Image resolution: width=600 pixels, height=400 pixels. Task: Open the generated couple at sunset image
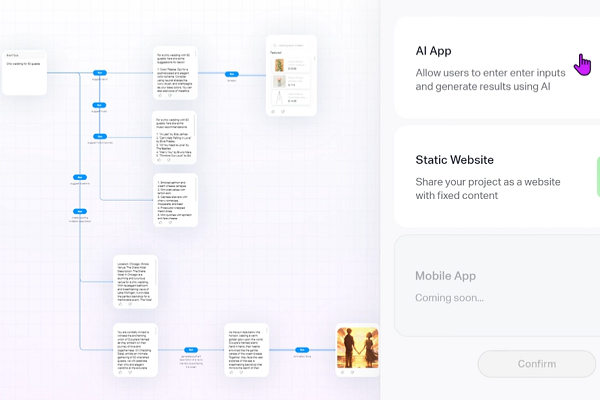pyautogui.click(x=357, y=348)
